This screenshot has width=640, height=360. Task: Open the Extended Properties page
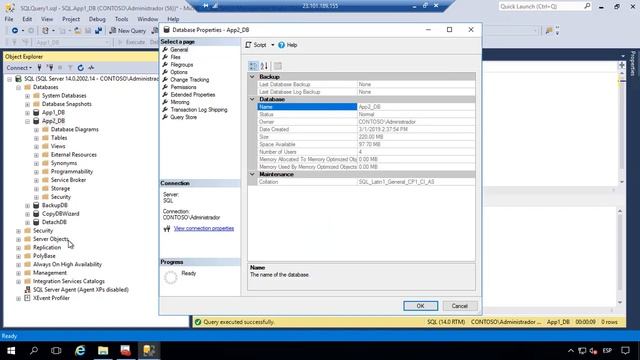click(193, 95)
